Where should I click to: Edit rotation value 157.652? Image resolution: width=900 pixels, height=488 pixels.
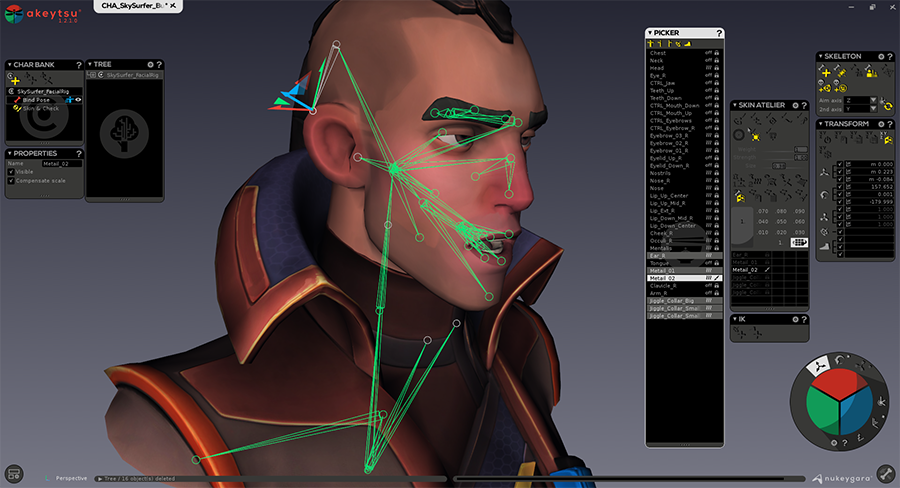click(869, 187)
